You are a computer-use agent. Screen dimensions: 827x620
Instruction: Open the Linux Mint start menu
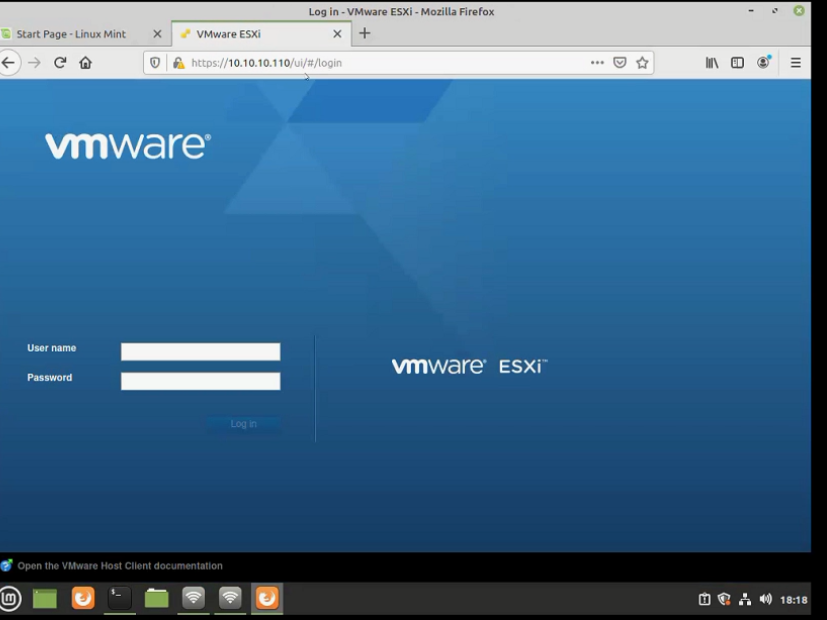(x=9, y=598)
